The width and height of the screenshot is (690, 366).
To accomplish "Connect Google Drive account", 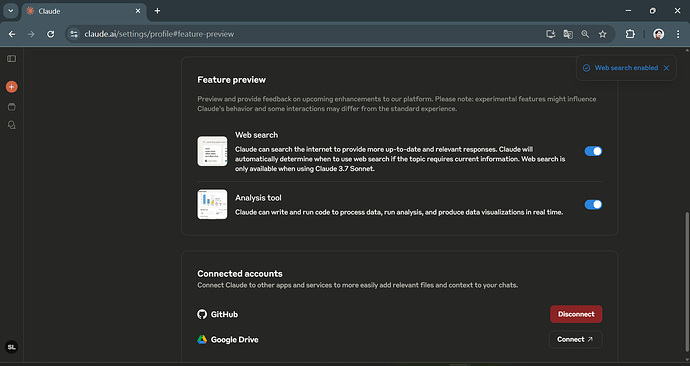I will click(575, 339).
